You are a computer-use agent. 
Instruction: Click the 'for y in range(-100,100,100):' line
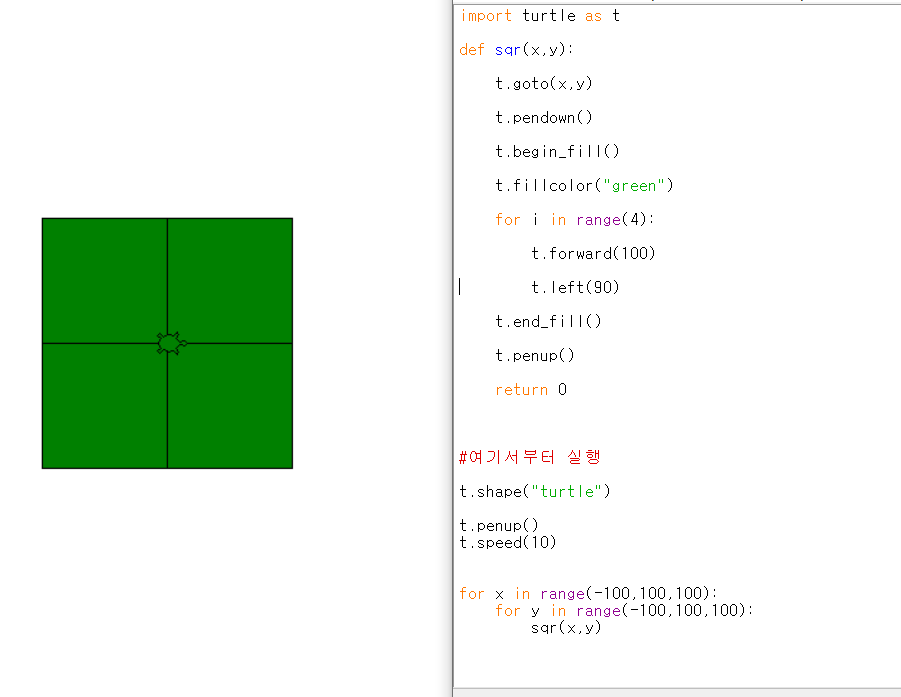[624, 610]
